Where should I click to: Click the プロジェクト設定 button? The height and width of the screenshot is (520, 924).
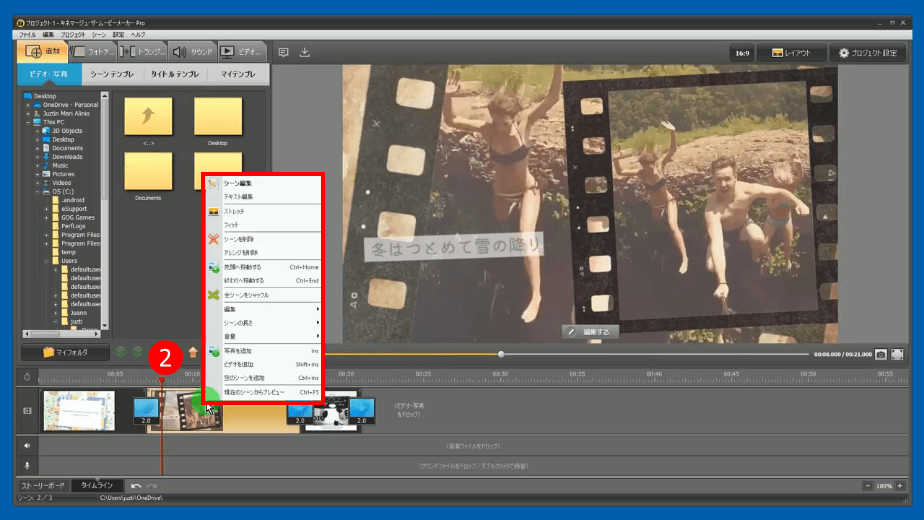point(868,53)
